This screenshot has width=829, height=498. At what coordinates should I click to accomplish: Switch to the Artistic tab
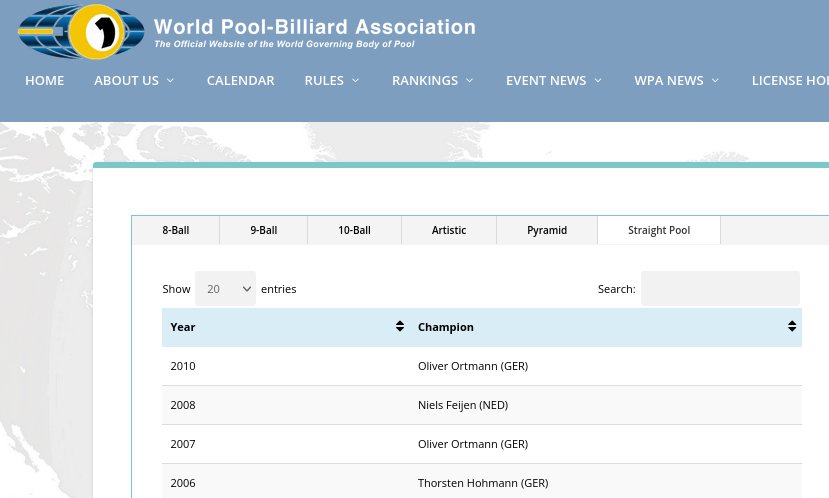449,230
